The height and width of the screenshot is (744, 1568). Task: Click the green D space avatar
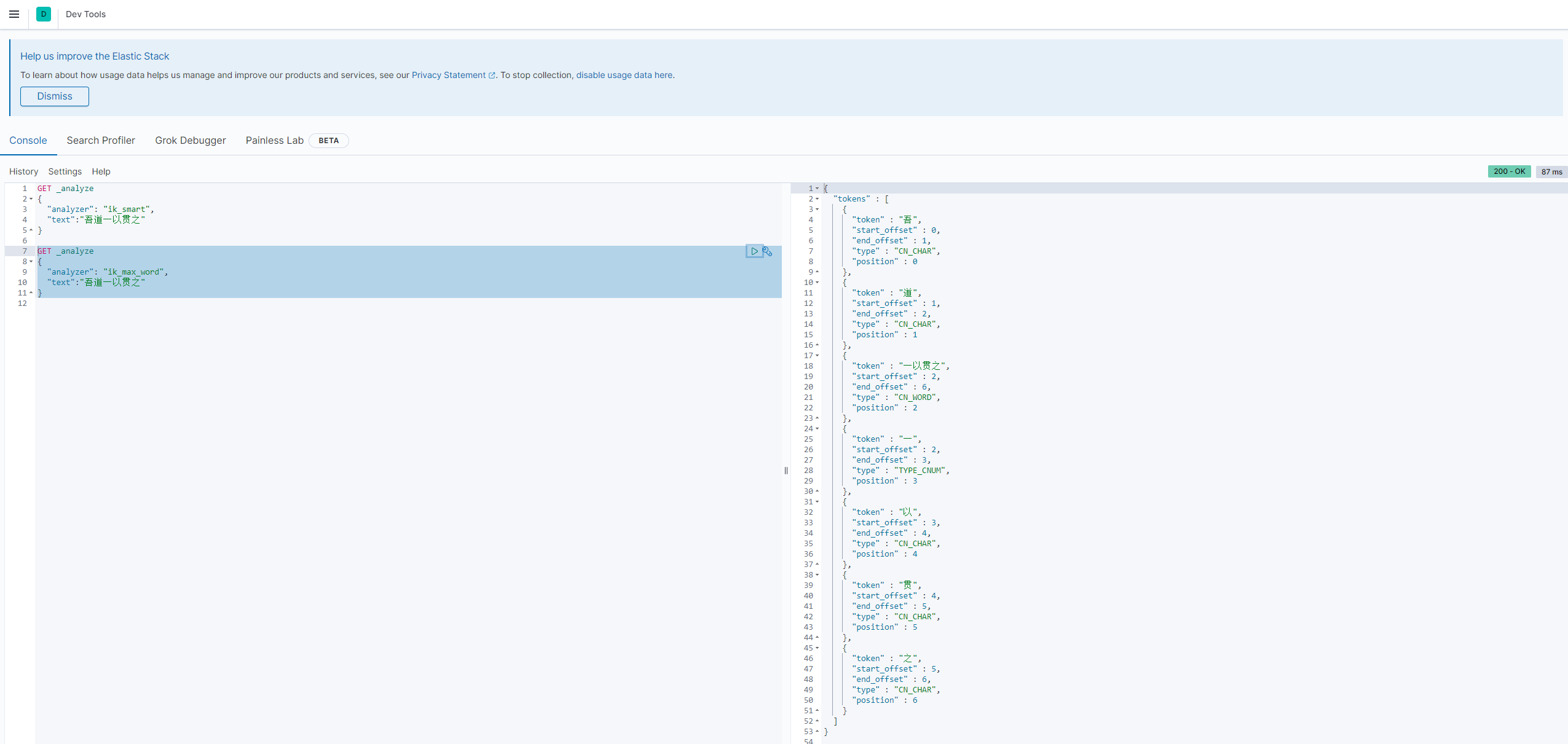click(x=44, y=14)
